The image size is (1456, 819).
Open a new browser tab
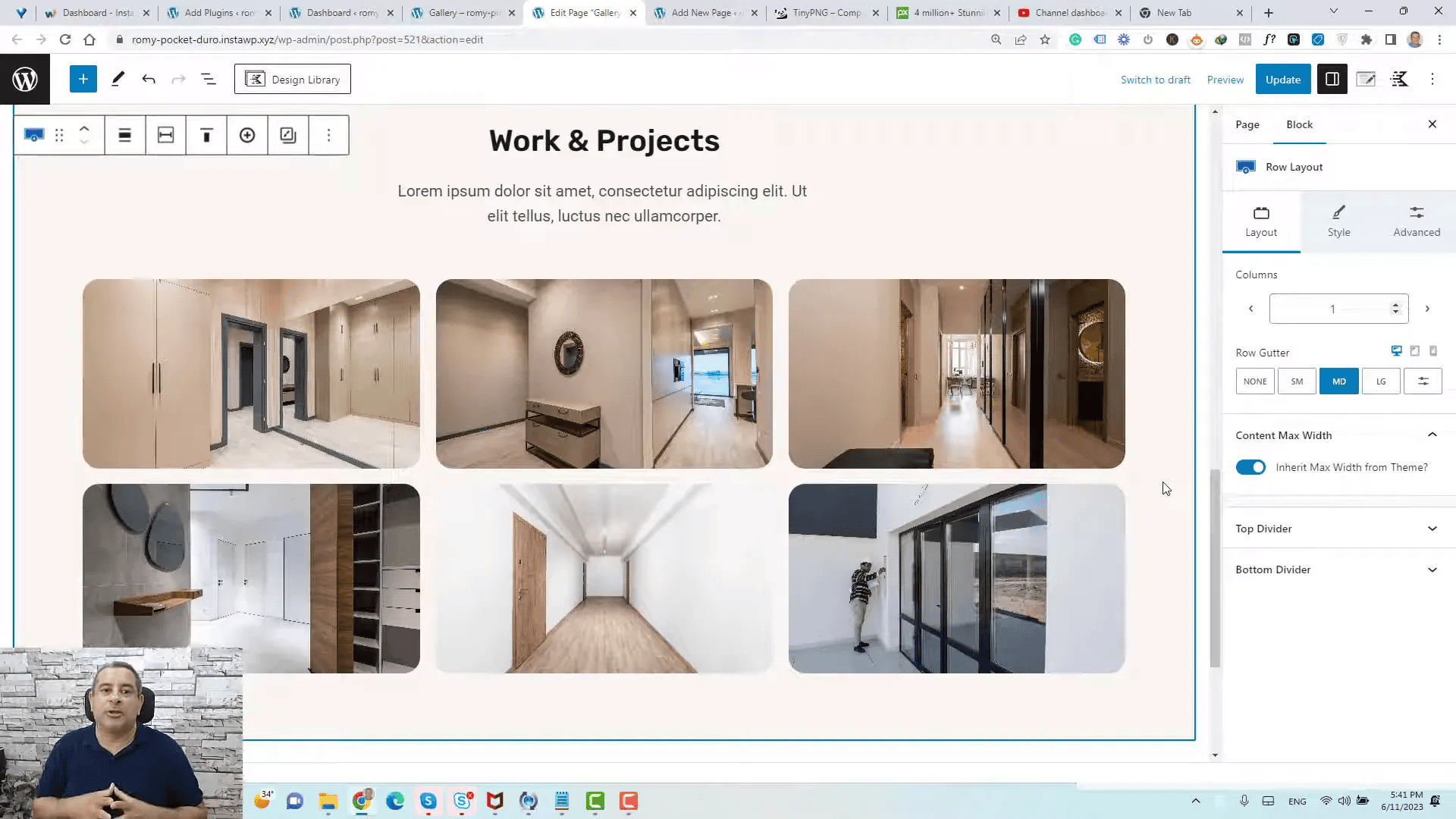1269,13
